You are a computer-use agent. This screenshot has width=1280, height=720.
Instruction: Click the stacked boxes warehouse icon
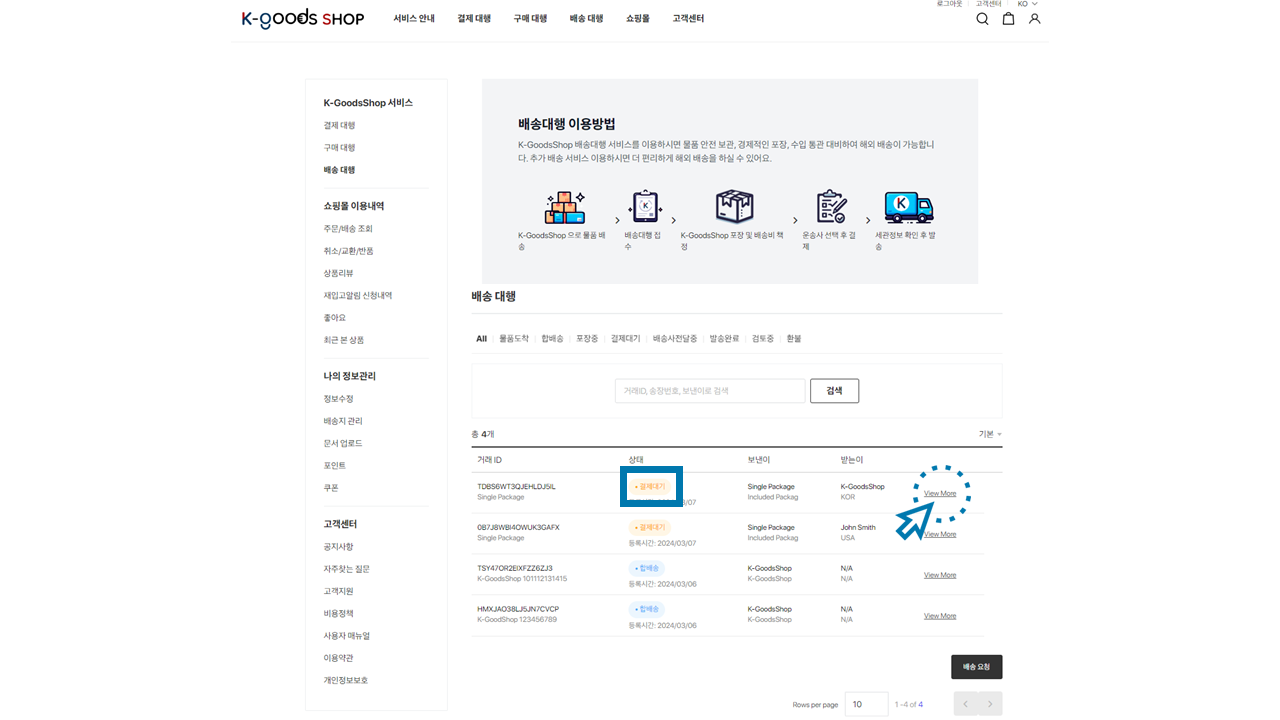(564, 207)
